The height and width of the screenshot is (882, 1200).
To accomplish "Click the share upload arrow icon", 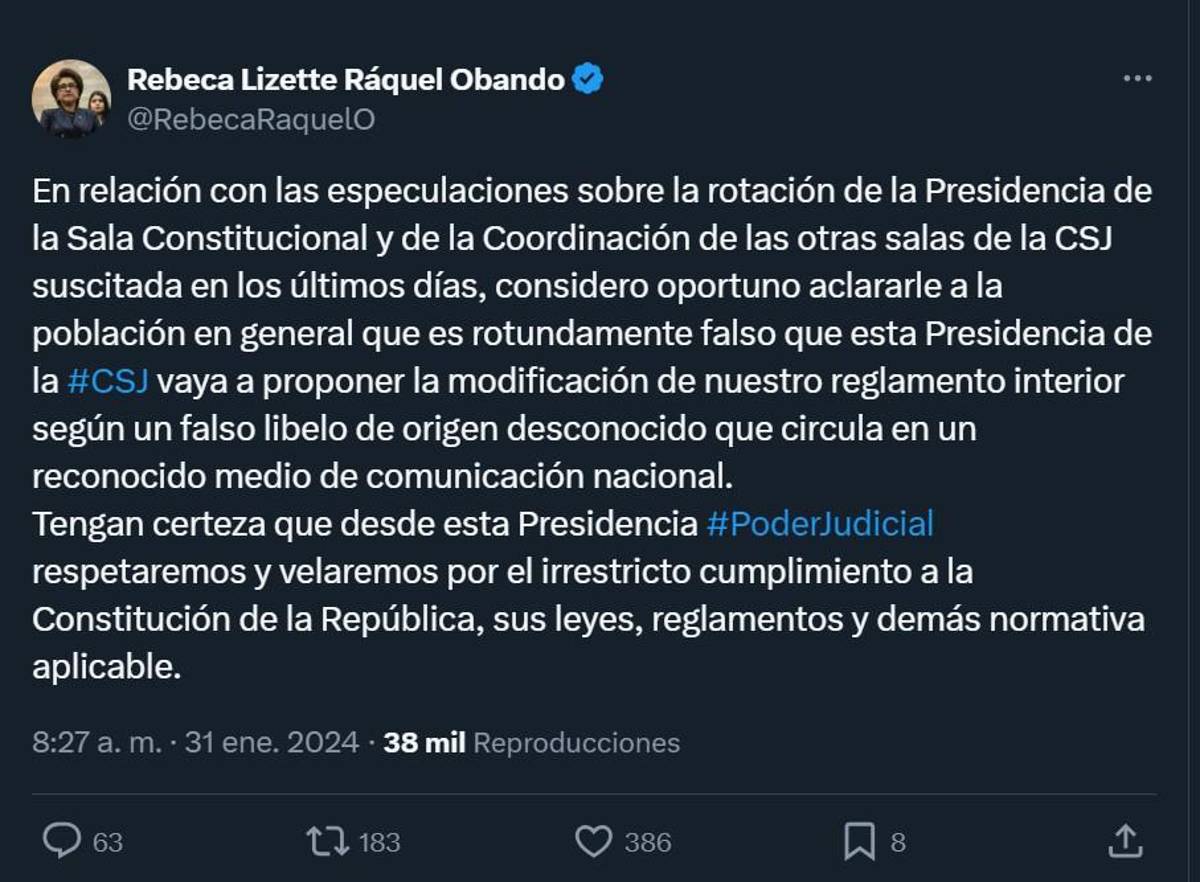I will click(x=1125, y=840).
